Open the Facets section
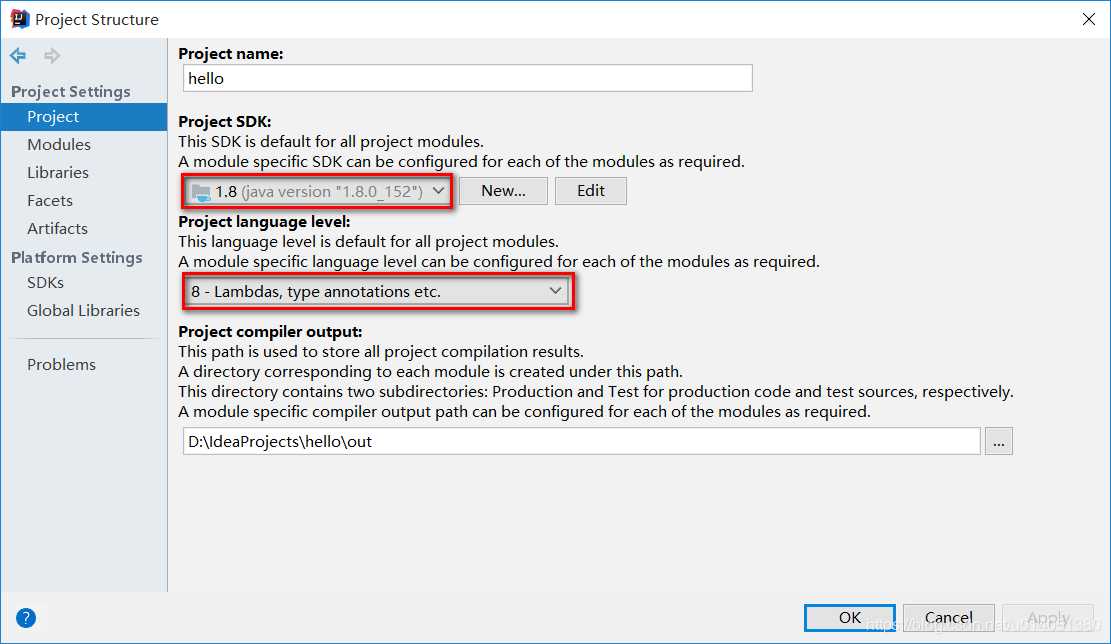1111x644 pixels. point(50,201)
